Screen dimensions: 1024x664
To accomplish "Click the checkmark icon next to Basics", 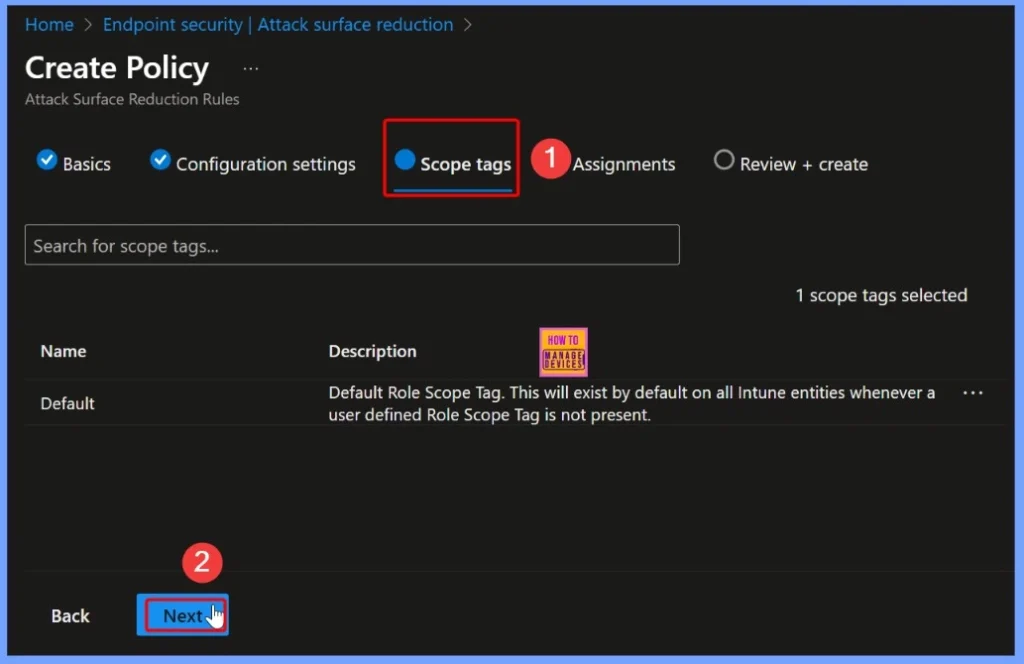I will (x=46, y=160).
